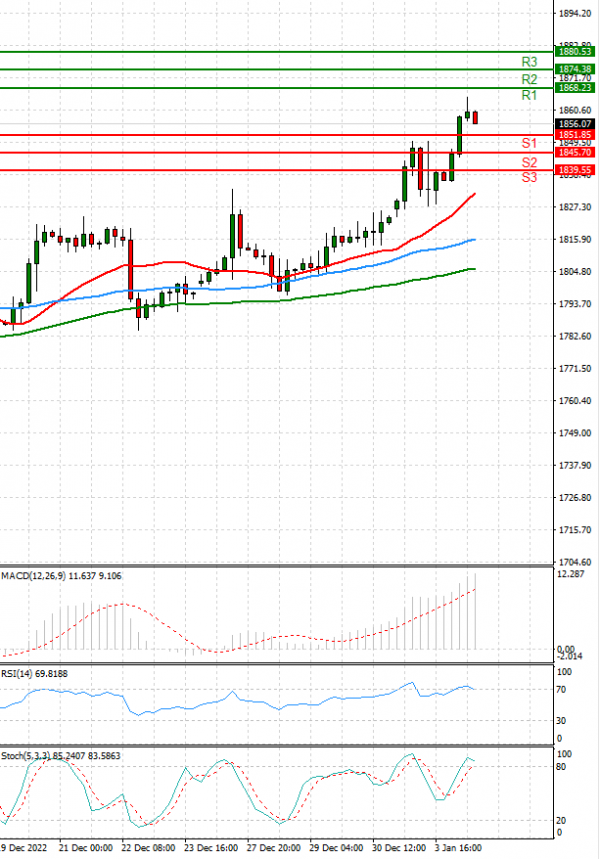Click the 1793.70 price axis label
This screenshot has width=600, height=859.
pos(575,304)
